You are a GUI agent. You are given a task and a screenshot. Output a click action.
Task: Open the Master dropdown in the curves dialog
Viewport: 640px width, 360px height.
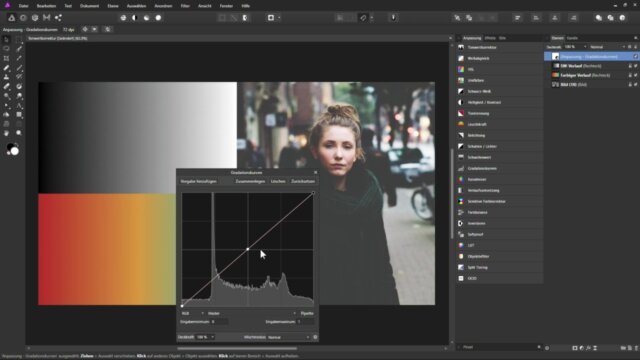[x=252, y=313]
